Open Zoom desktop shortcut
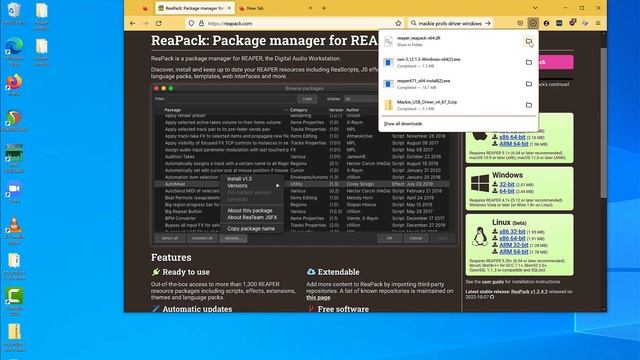Image resolution: width=640 pixels, height=360 pixels. click(x=14, y=192)
